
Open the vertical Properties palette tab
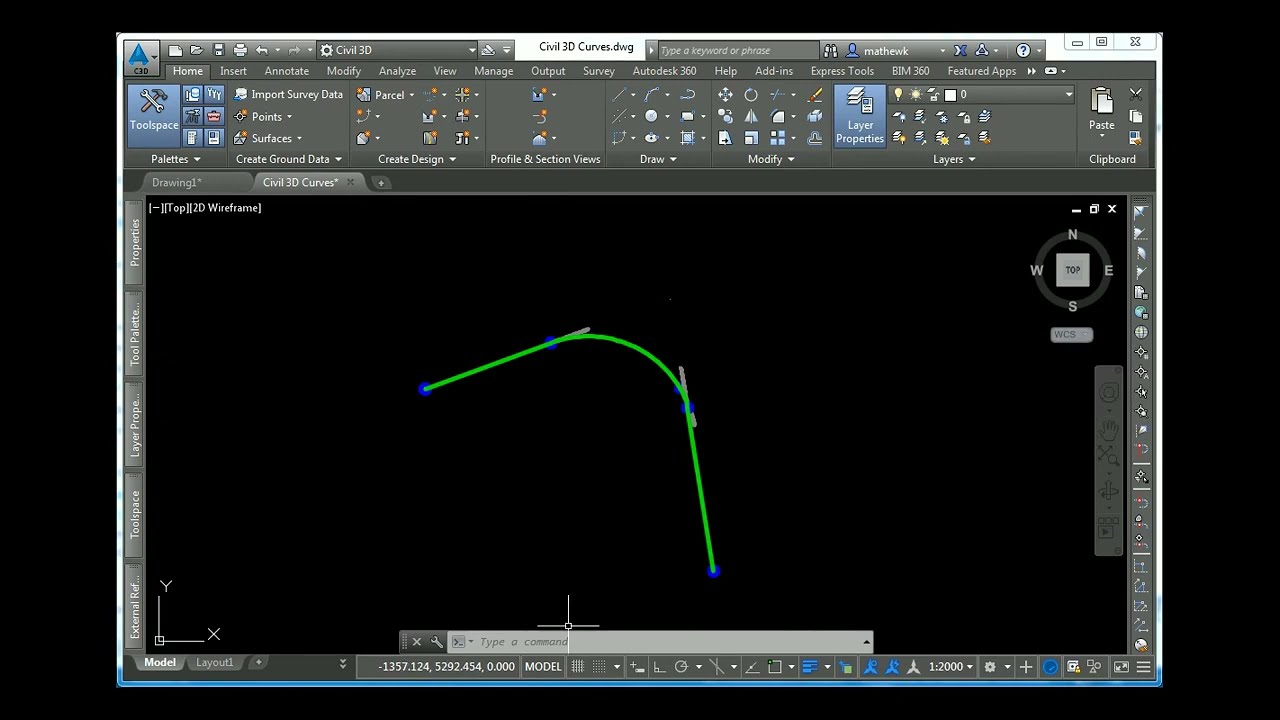tap(135, 242)
